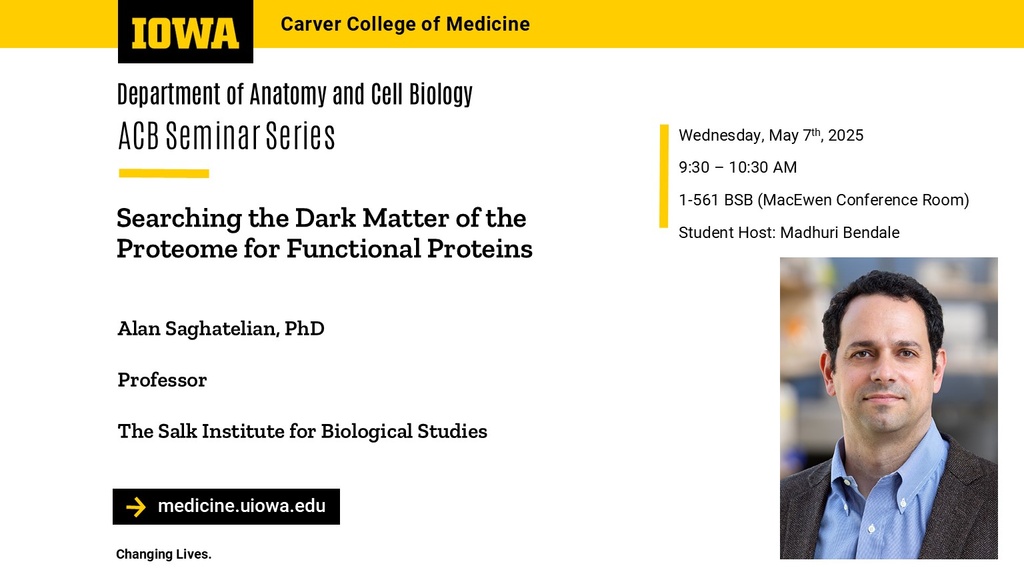
Task: Click the yellow arrow beside medicine.uiowa.edu
Action: click(136, 507)
